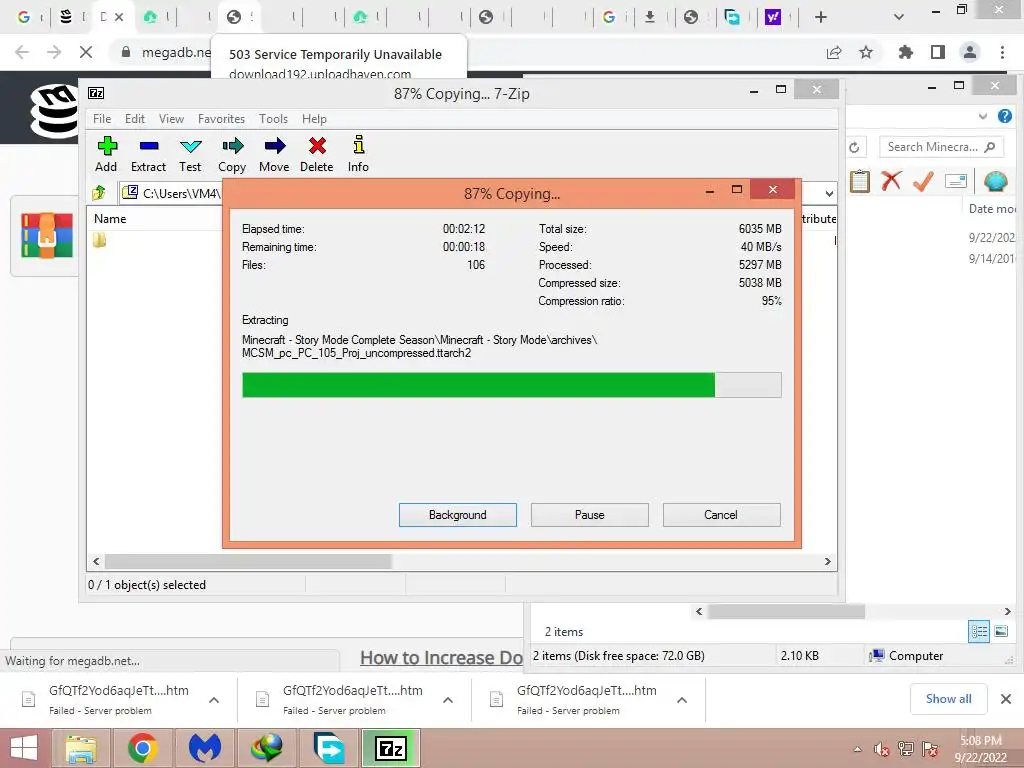
Task: Click the Chrome address bar megadb.net
Action: 176,52
